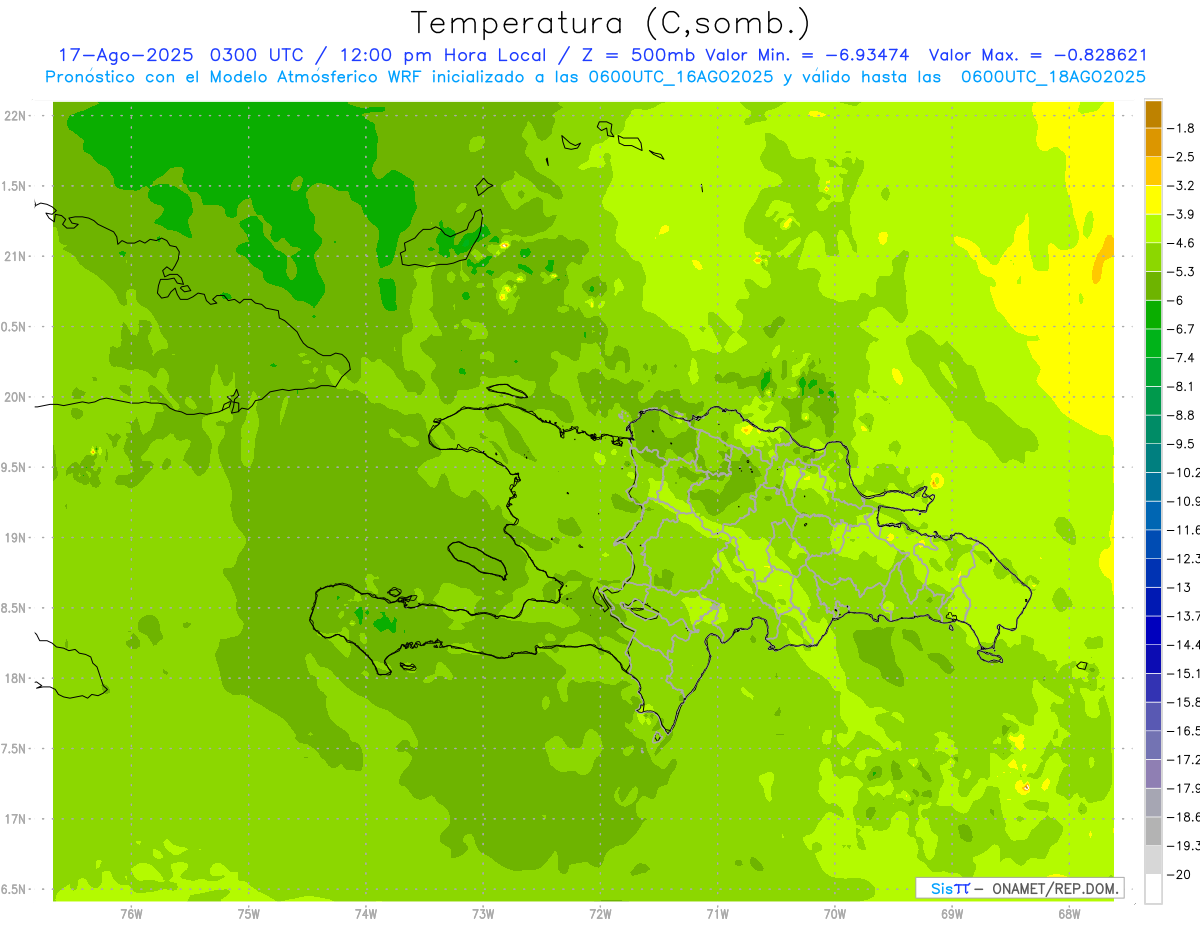1200x927 pixels.
Task: Click the "Valor Min. = -6.93474" value
Action: (x=807, y=55)
